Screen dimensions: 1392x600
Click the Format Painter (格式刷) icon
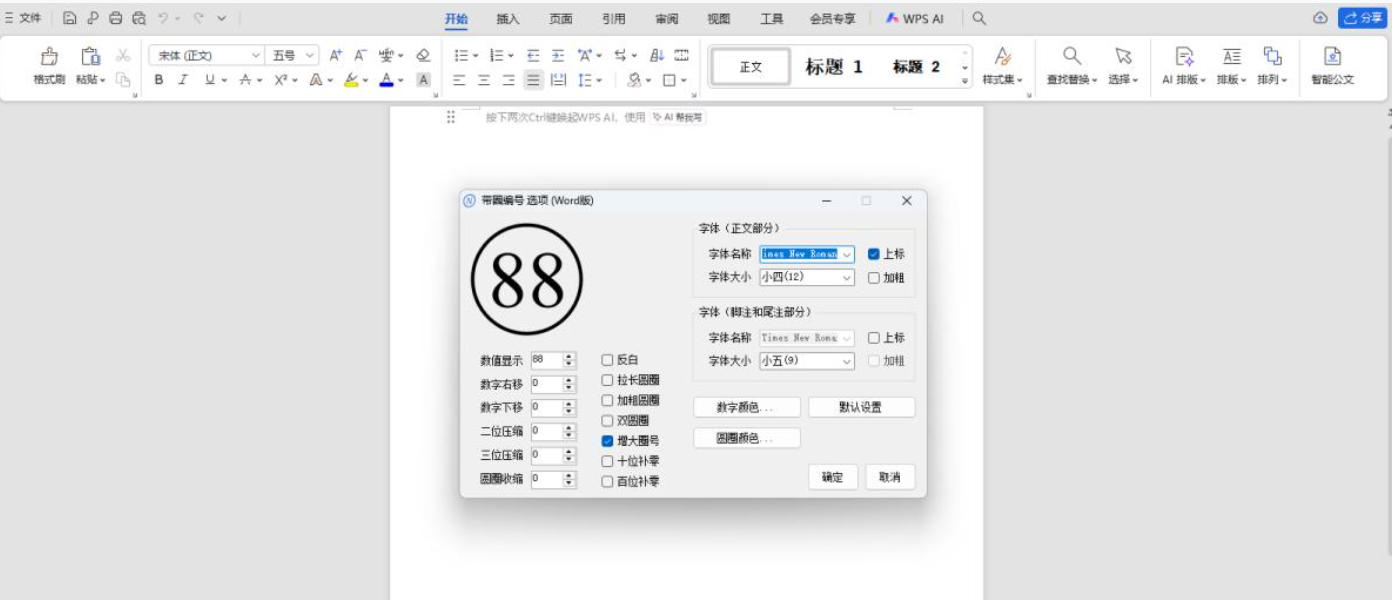(49, 57)
